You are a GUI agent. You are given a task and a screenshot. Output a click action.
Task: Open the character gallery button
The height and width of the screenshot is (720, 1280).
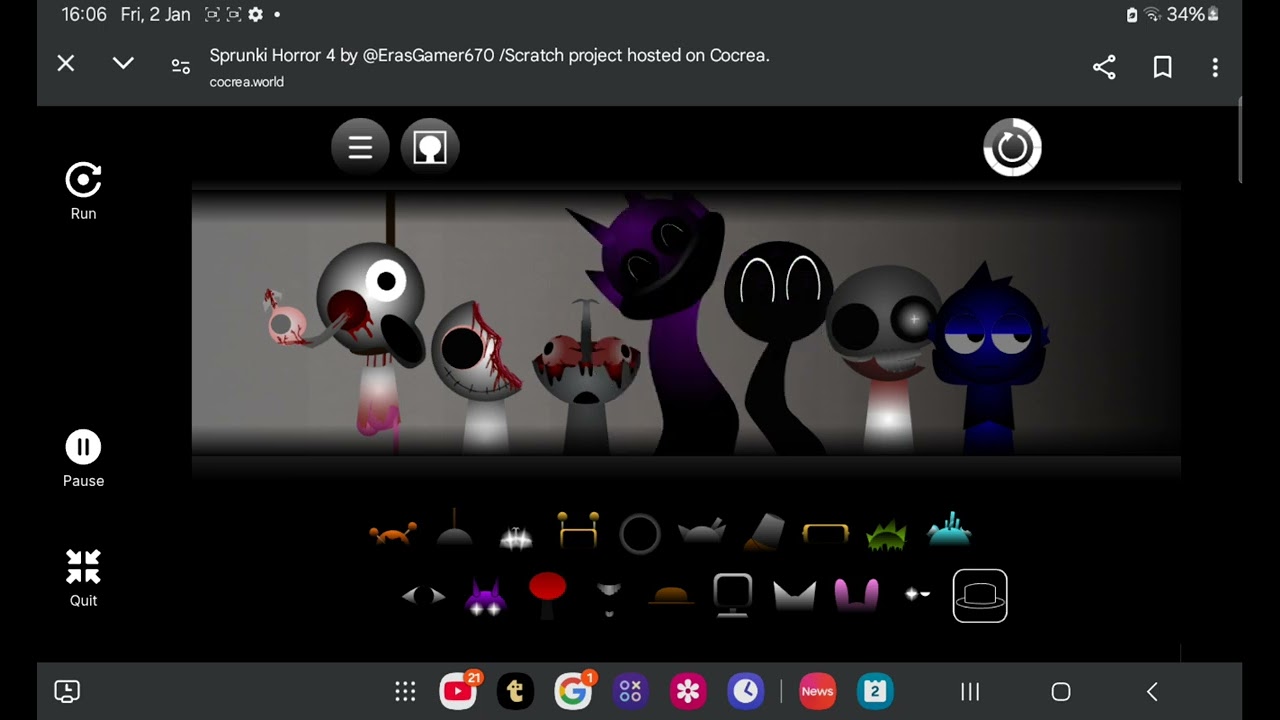click(430, 148)
